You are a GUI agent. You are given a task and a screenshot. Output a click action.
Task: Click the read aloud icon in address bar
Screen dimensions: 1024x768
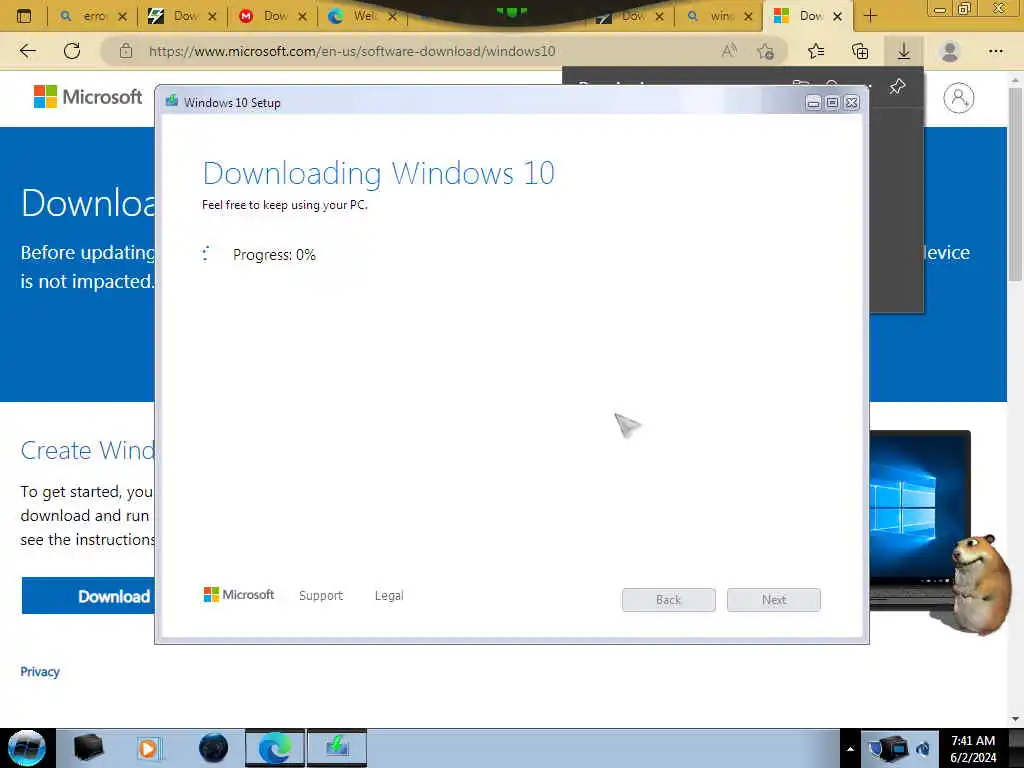[x=729, y=51]
